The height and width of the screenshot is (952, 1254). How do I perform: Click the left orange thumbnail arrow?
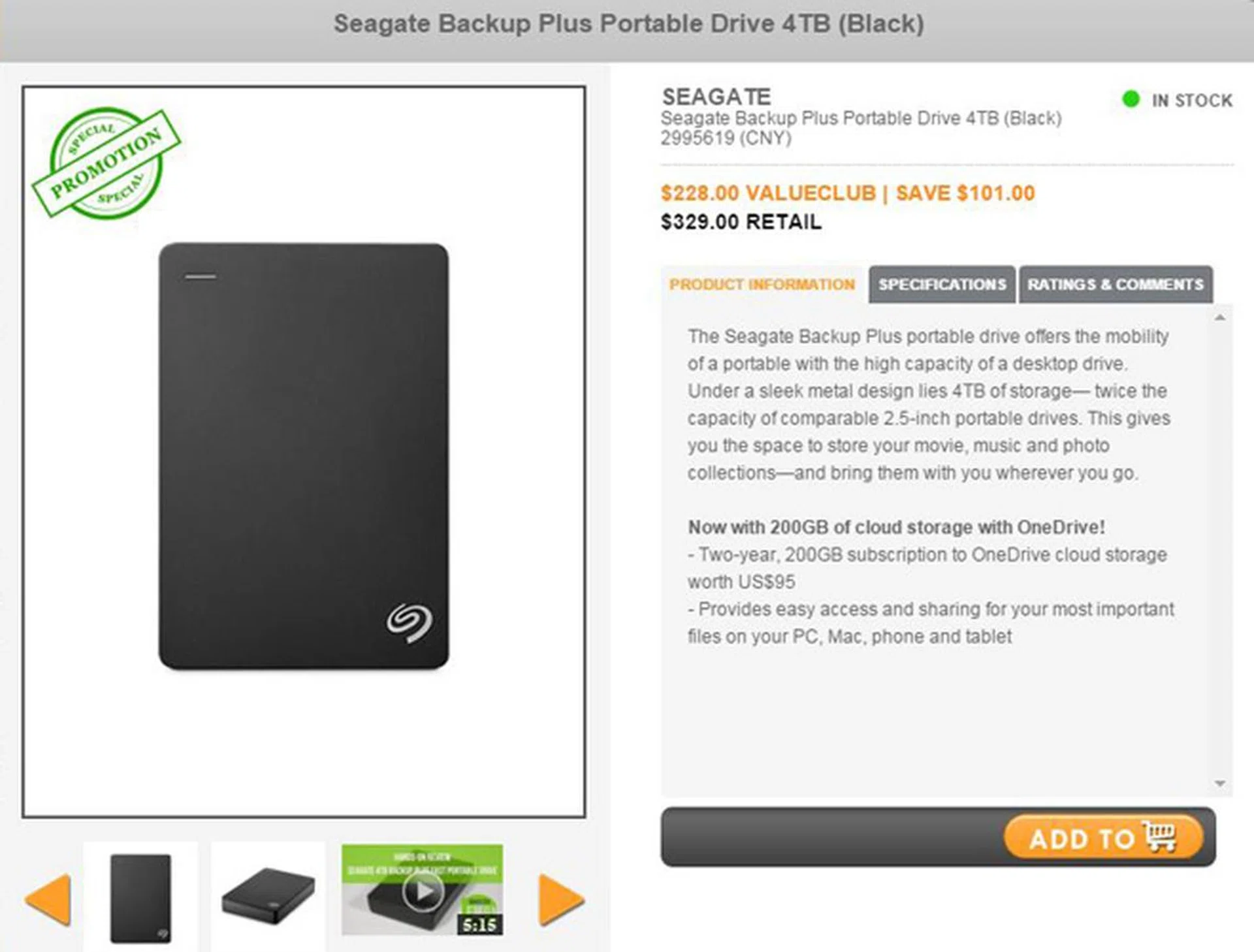click(x=48, y=899)
